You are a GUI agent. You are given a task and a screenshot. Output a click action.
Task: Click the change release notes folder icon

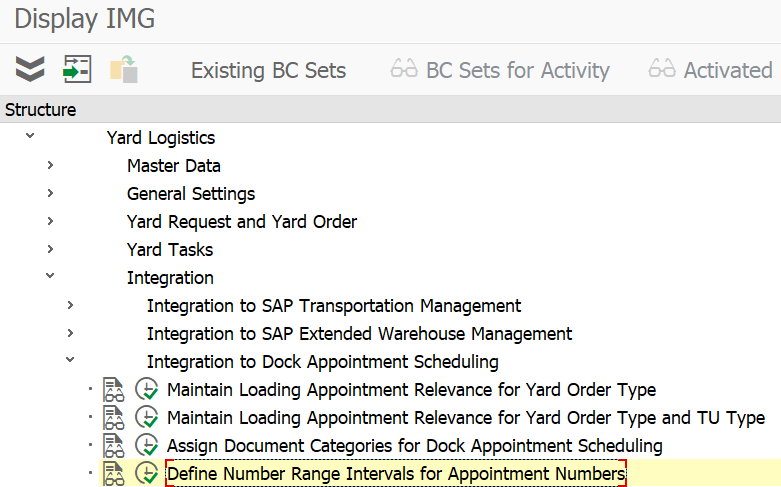point(124,69)
